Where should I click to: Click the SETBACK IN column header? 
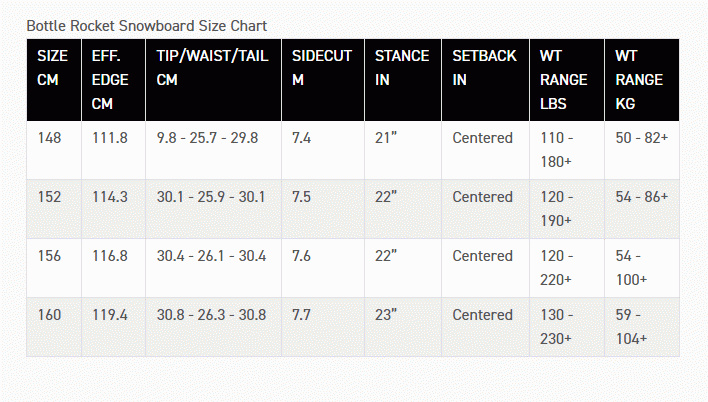click(x=485, y=80)
